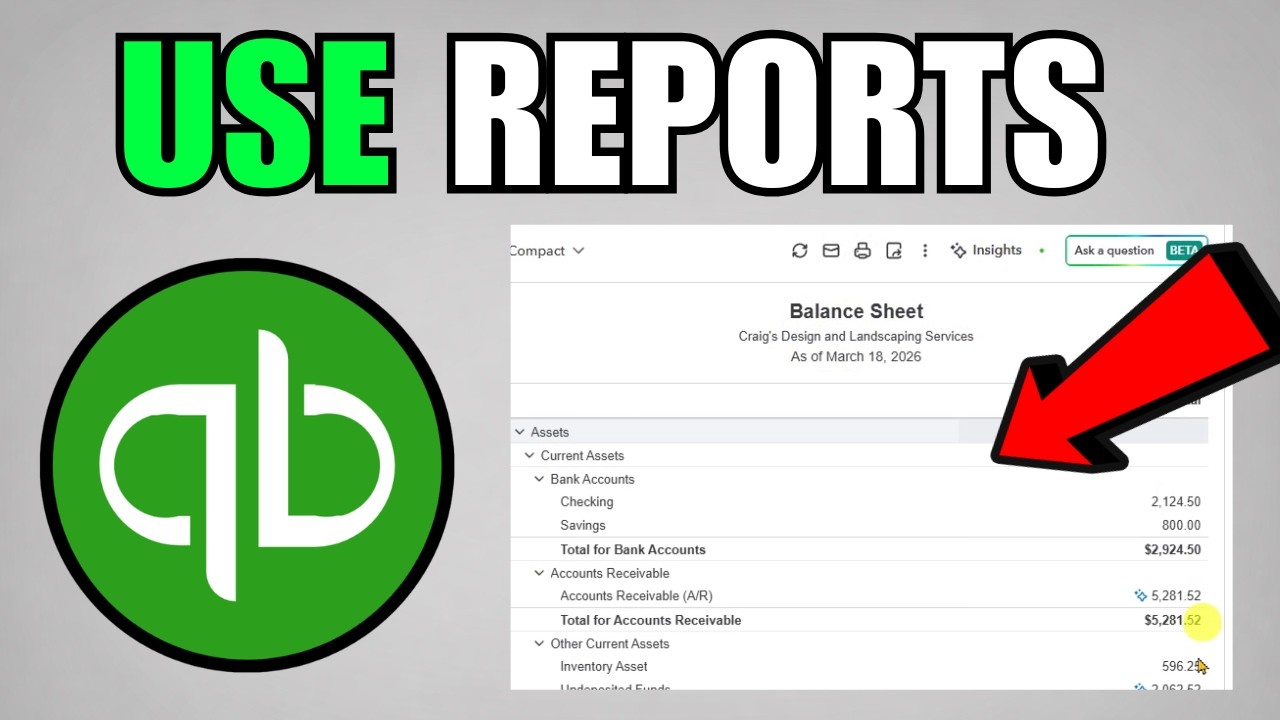The height and width of the screenshot is (720, 1280).
Task: Select Total for Bank Accounts row
Action: click(x=859, y=549)
